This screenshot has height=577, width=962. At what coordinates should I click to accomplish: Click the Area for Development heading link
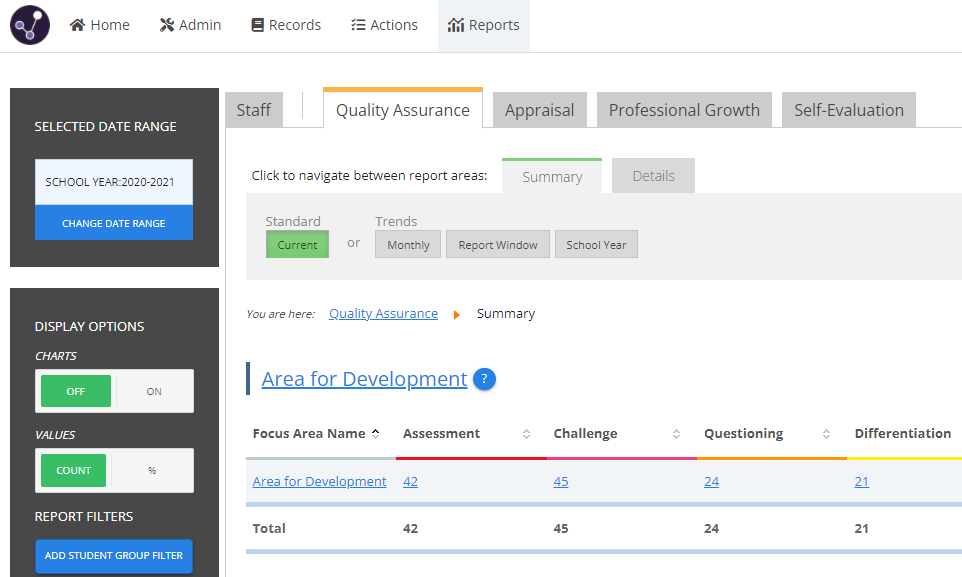[x=364, y=380]
